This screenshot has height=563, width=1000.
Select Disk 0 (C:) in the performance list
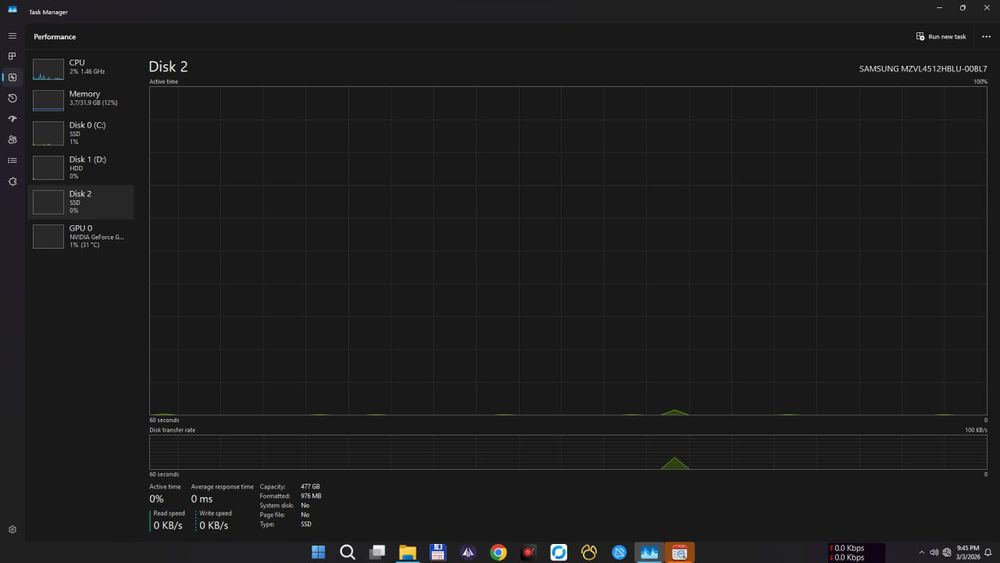[x=81, y=133]
